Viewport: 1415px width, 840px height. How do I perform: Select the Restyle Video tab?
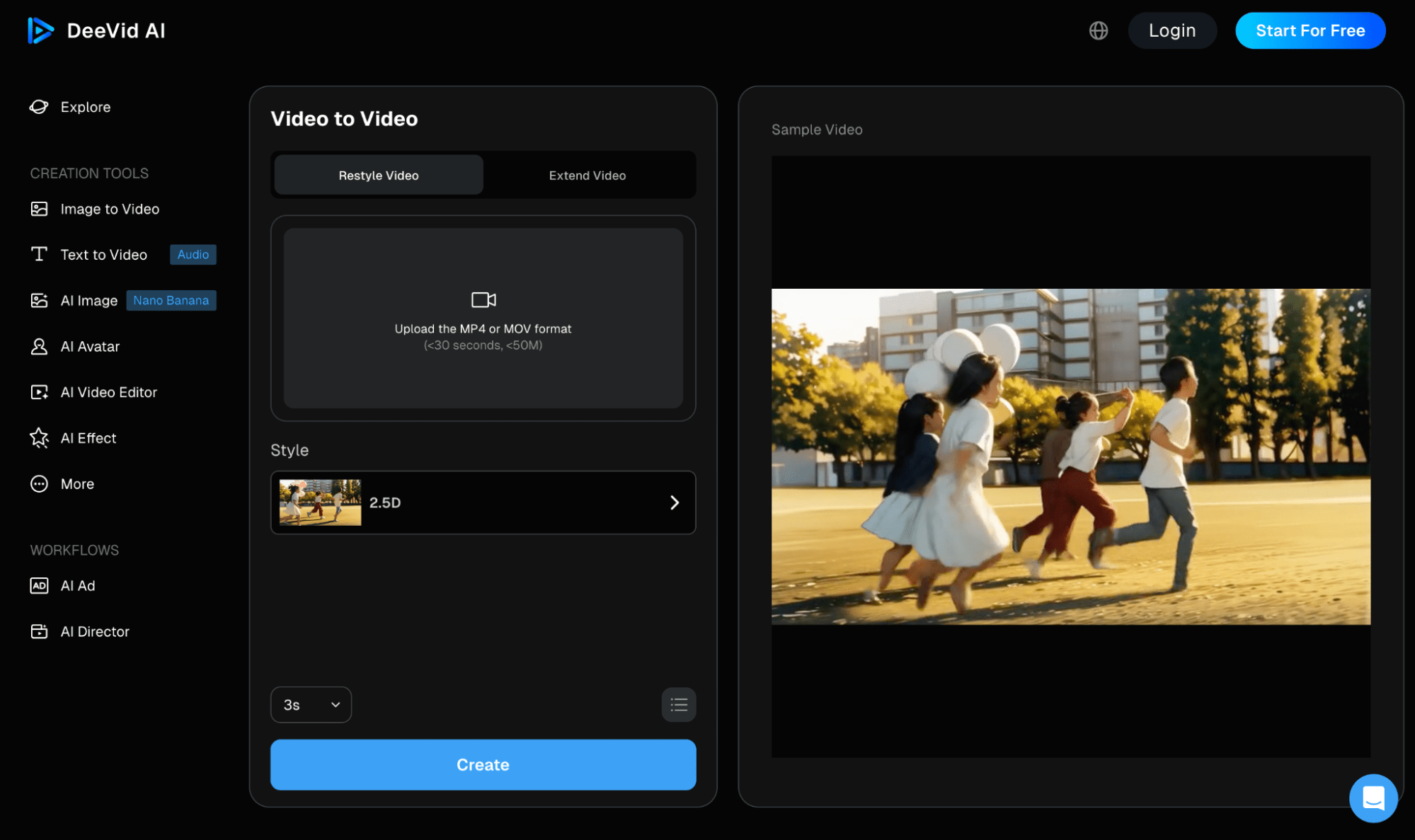(x=378, y=175)
